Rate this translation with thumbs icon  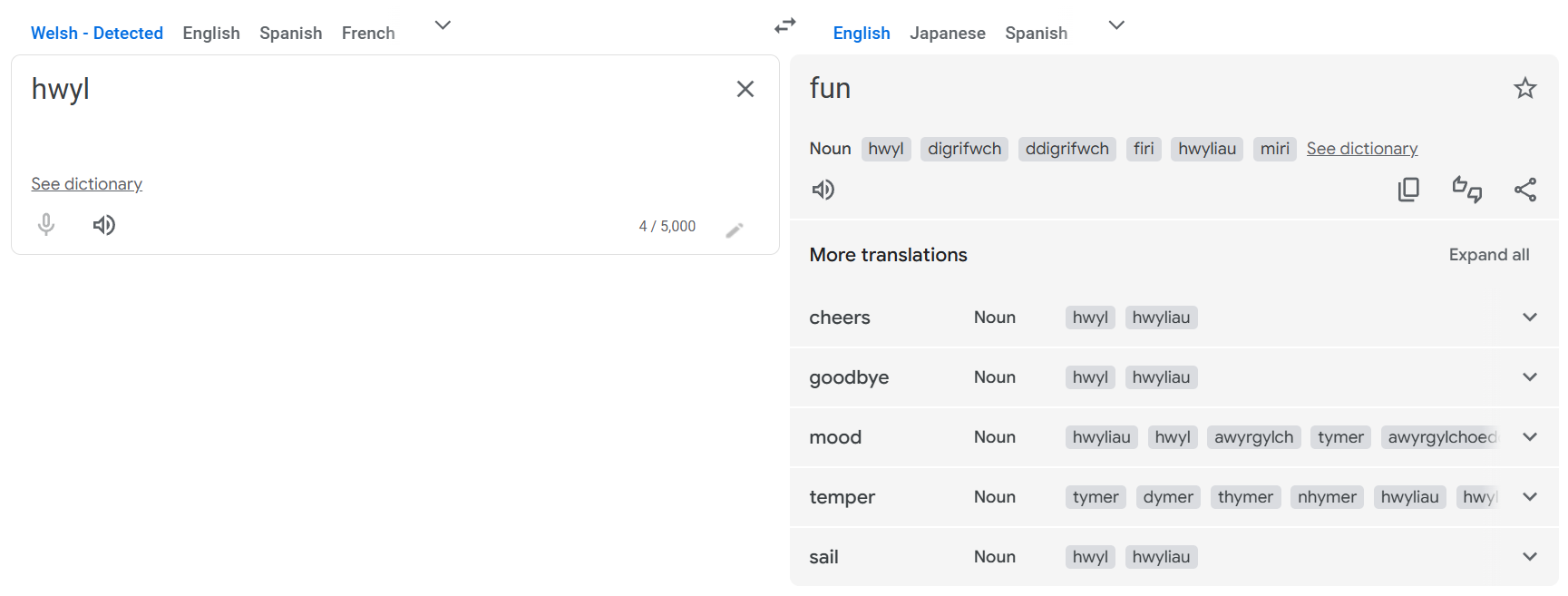tap(1466, 190)
